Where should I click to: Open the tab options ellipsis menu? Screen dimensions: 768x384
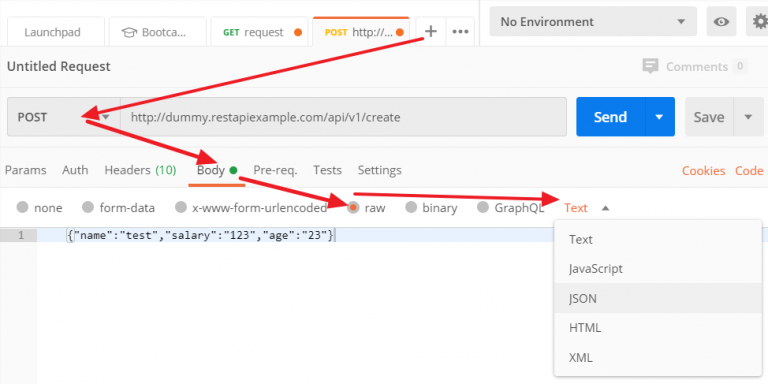click(460, 32)
